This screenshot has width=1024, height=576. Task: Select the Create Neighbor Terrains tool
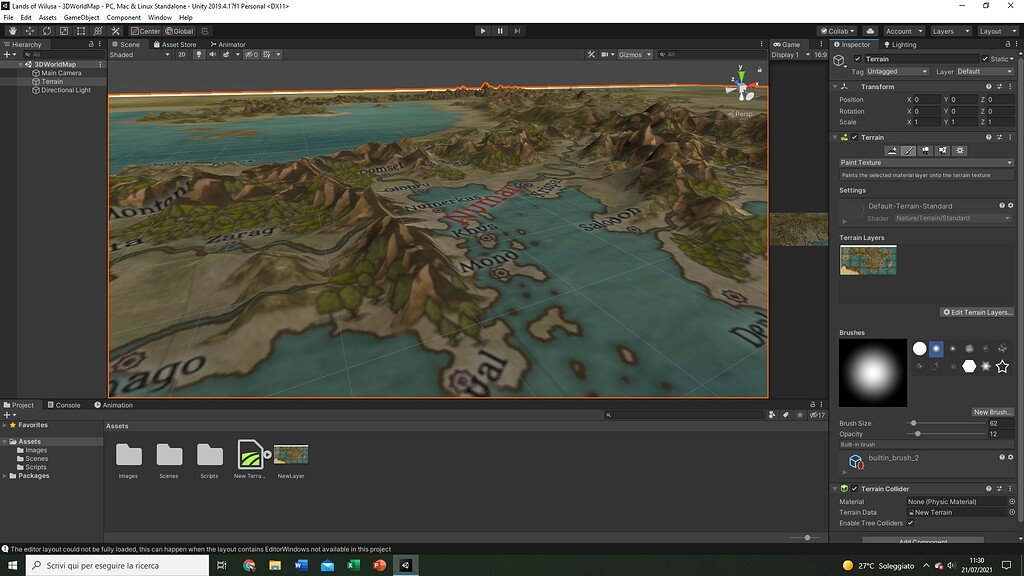point(891,150)
